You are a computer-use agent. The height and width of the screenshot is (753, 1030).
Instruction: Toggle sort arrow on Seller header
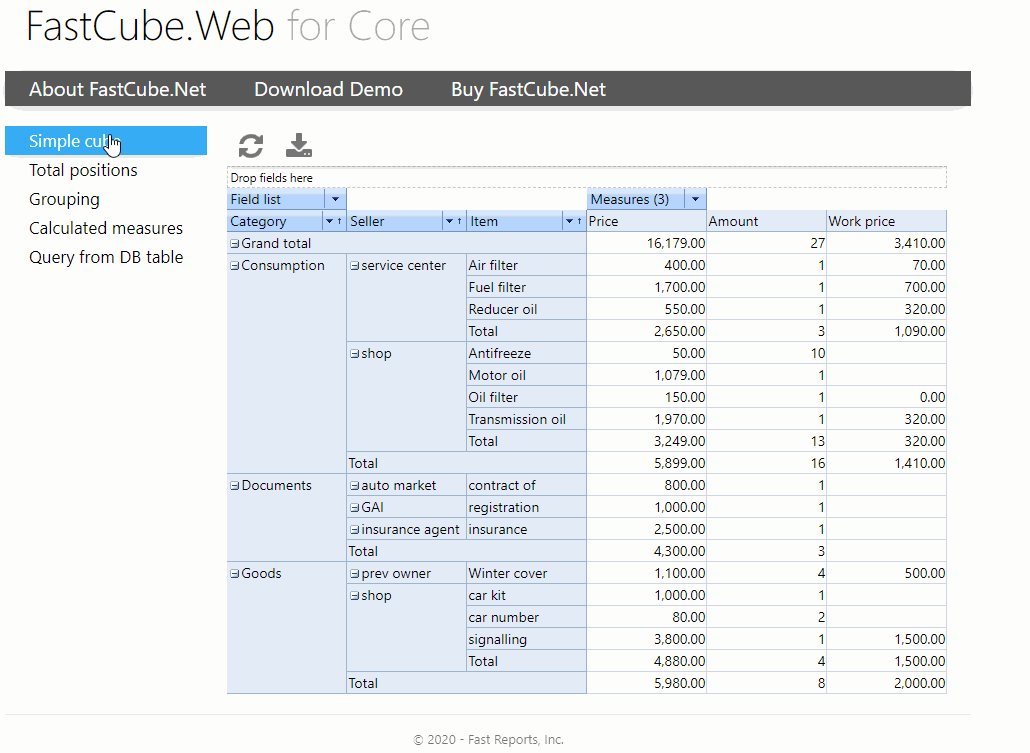click(459, 221)
